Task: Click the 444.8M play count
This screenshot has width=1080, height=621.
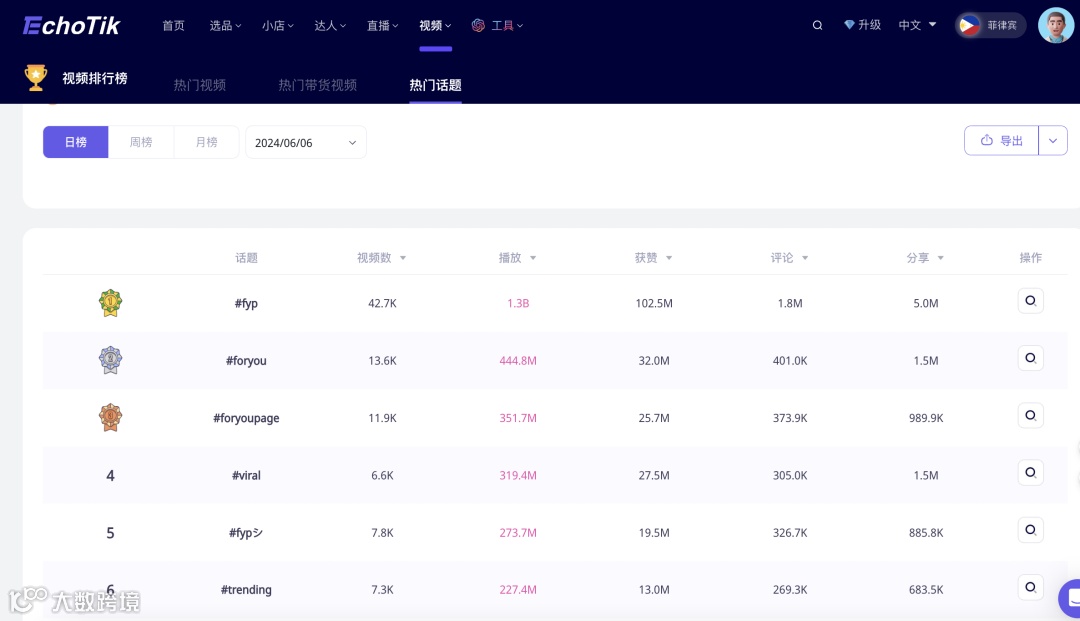Action: (518, 360)
